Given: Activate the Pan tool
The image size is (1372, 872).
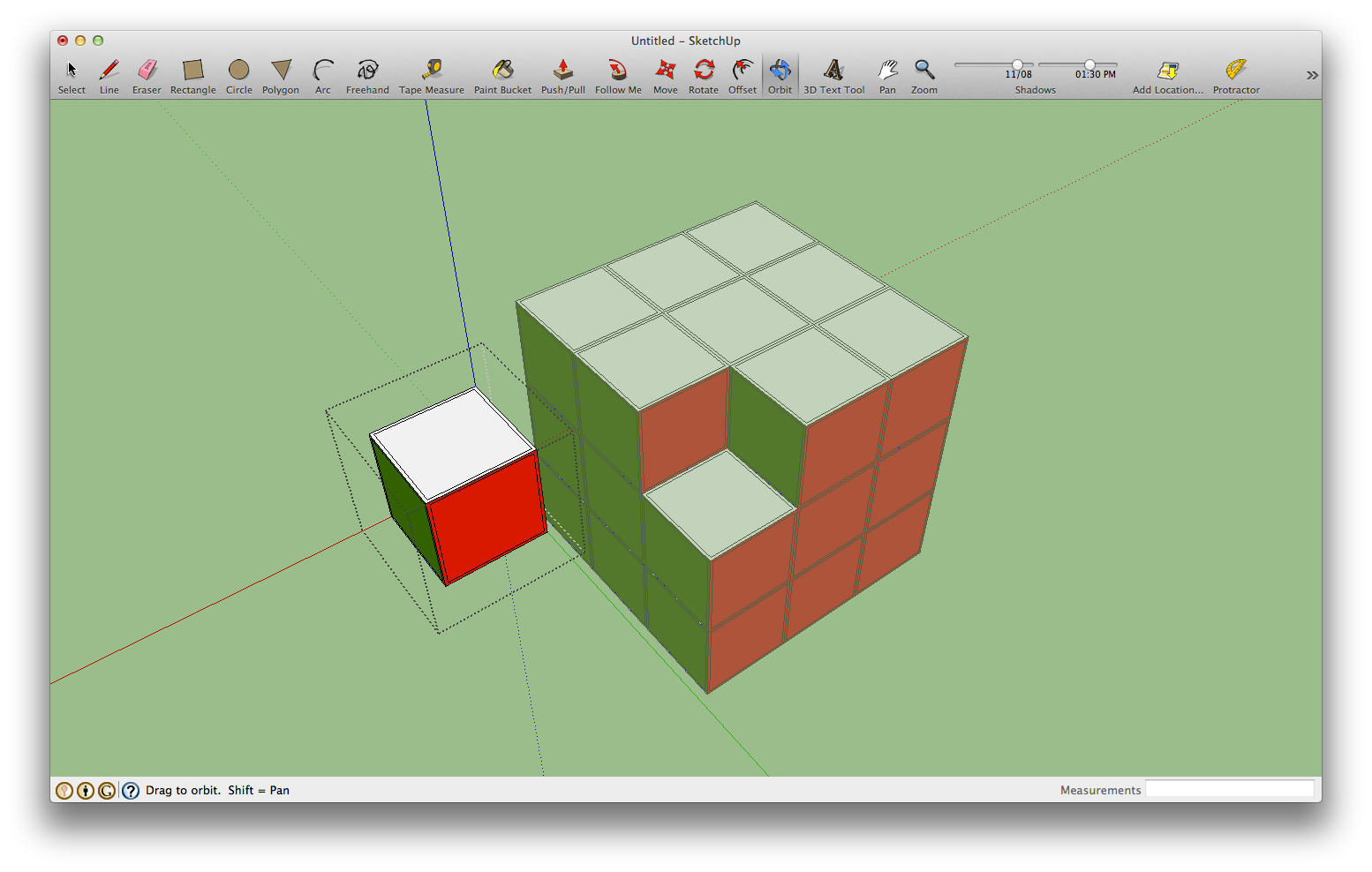Looking at the screenshot, I should pos(887,71).
